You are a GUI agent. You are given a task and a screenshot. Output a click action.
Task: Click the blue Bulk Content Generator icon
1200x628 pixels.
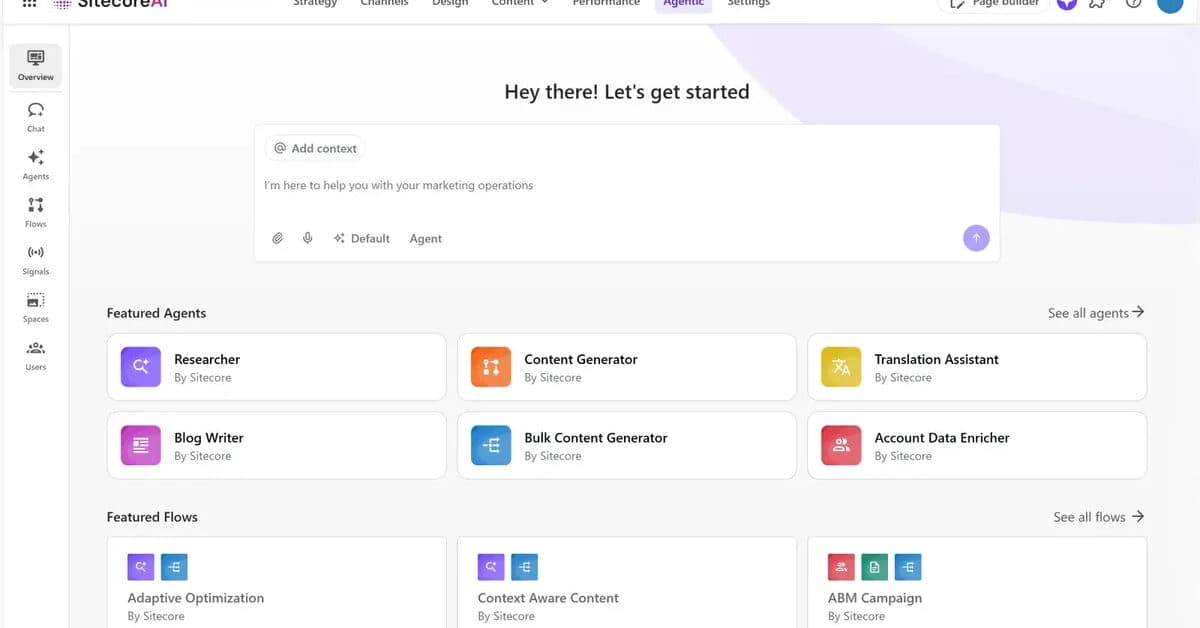[491, 445]
